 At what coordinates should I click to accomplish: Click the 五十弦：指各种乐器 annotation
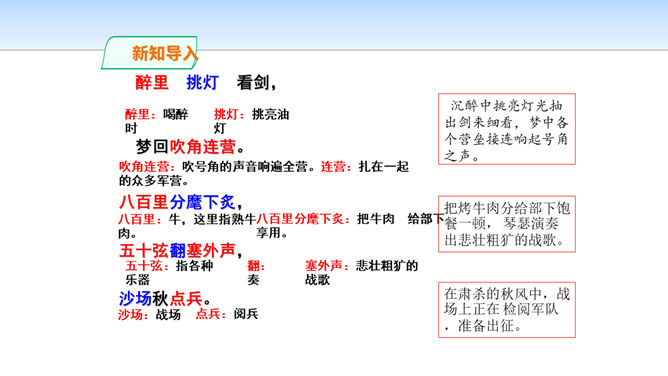(169, 273)
